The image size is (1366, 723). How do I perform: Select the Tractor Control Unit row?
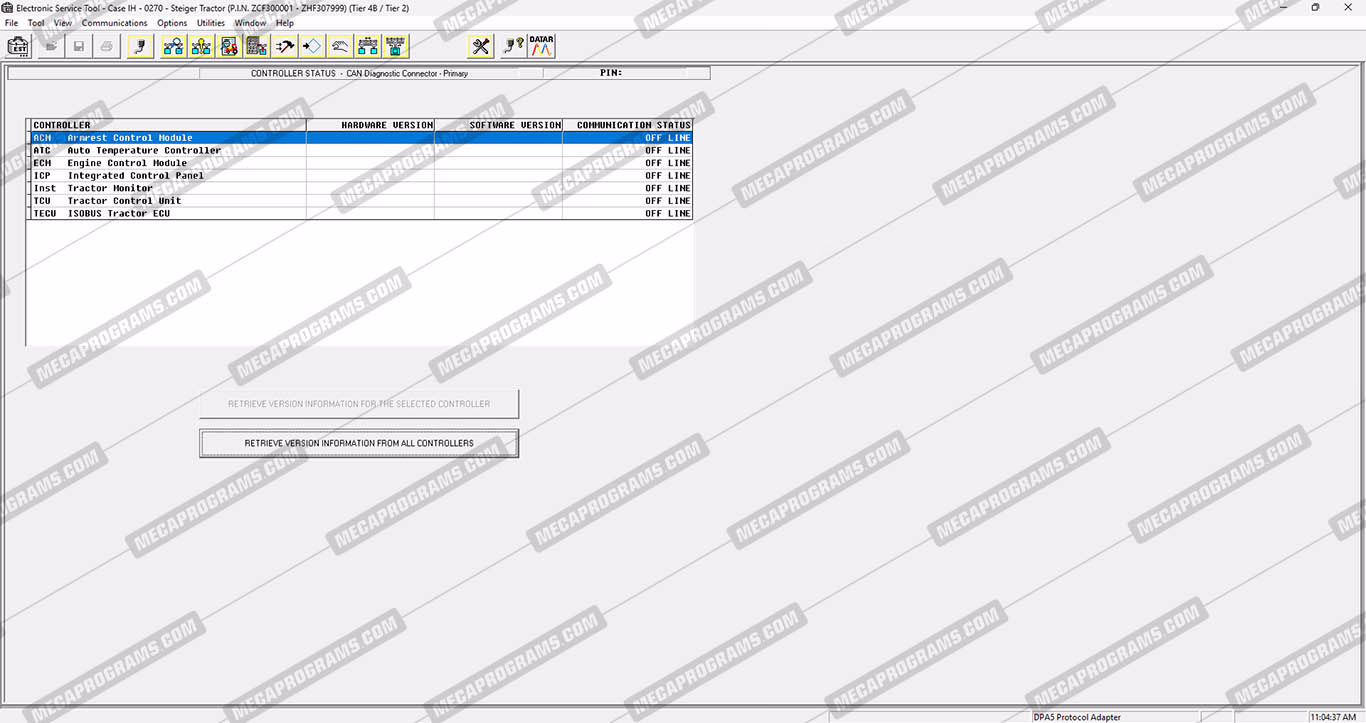pos(124,201)
